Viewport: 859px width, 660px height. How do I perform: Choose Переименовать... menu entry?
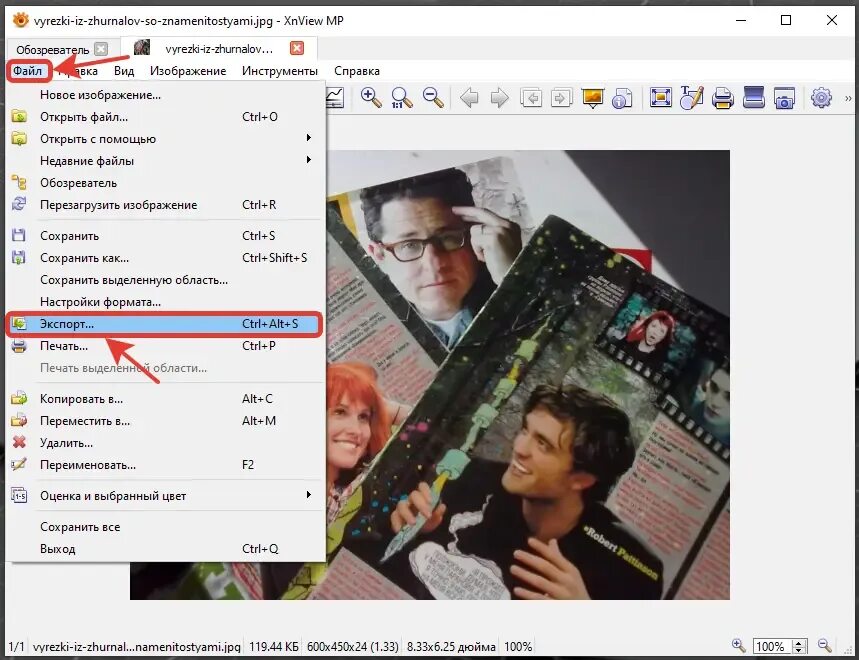[x=164, y=464]
